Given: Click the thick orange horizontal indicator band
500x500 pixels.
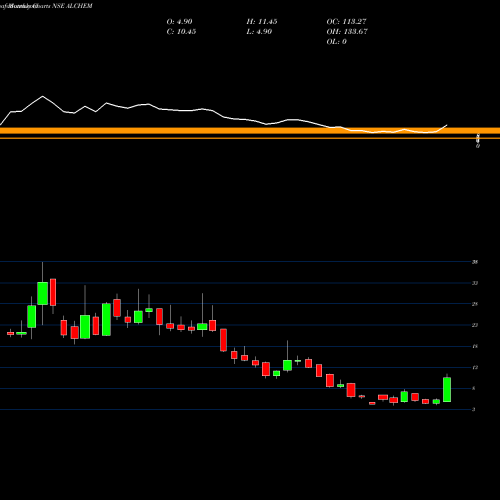Looking at the screenshot, I should coord(250,131).
